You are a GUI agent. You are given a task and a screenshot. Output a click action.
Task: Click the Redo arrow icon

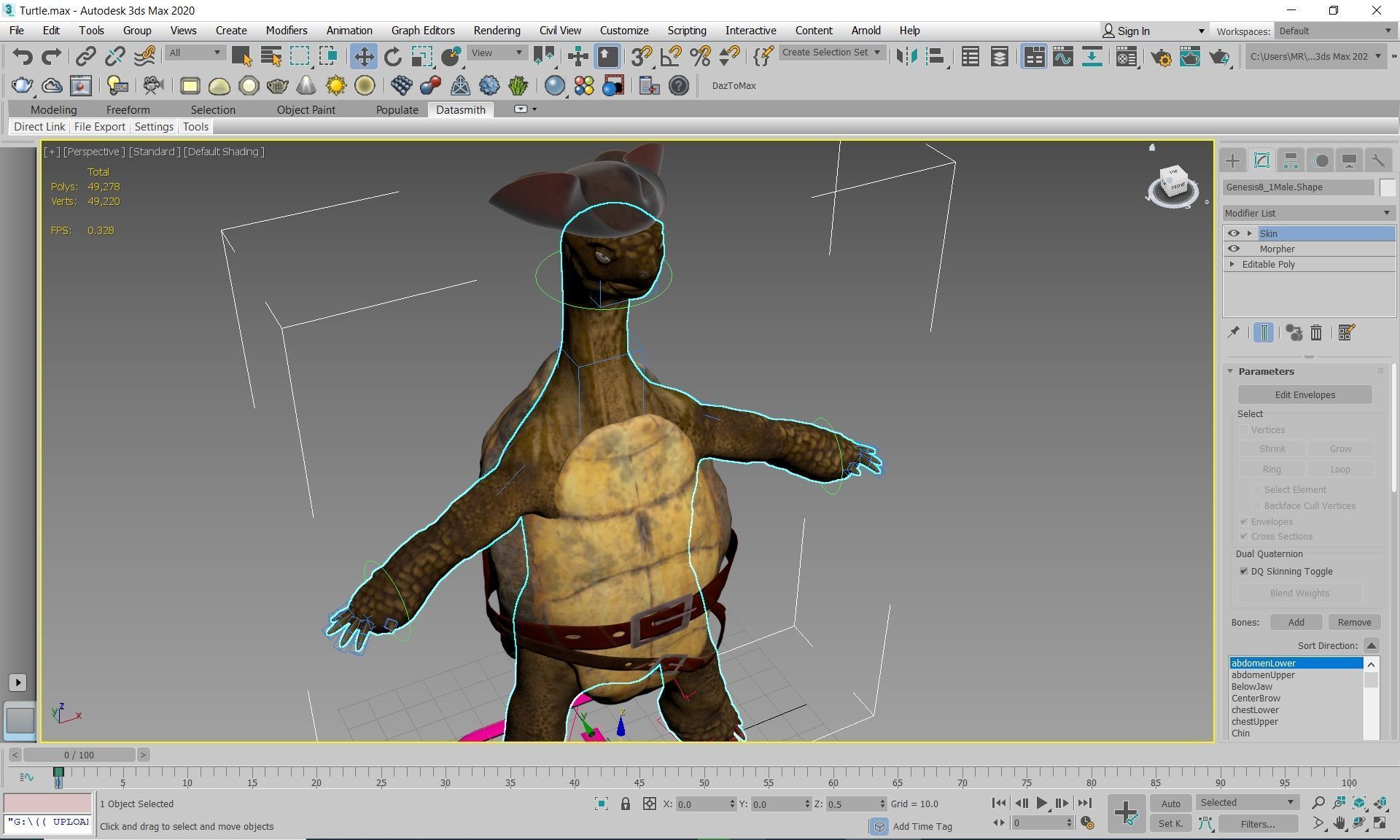coord(51,56)
